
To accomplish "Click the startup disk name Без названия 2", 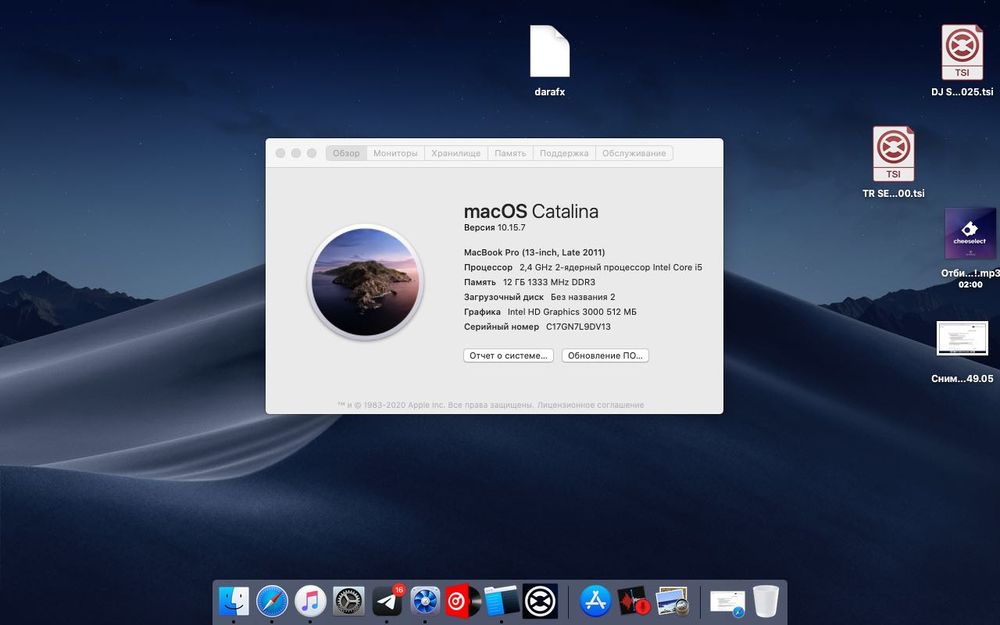I will (x=583, y=297).
